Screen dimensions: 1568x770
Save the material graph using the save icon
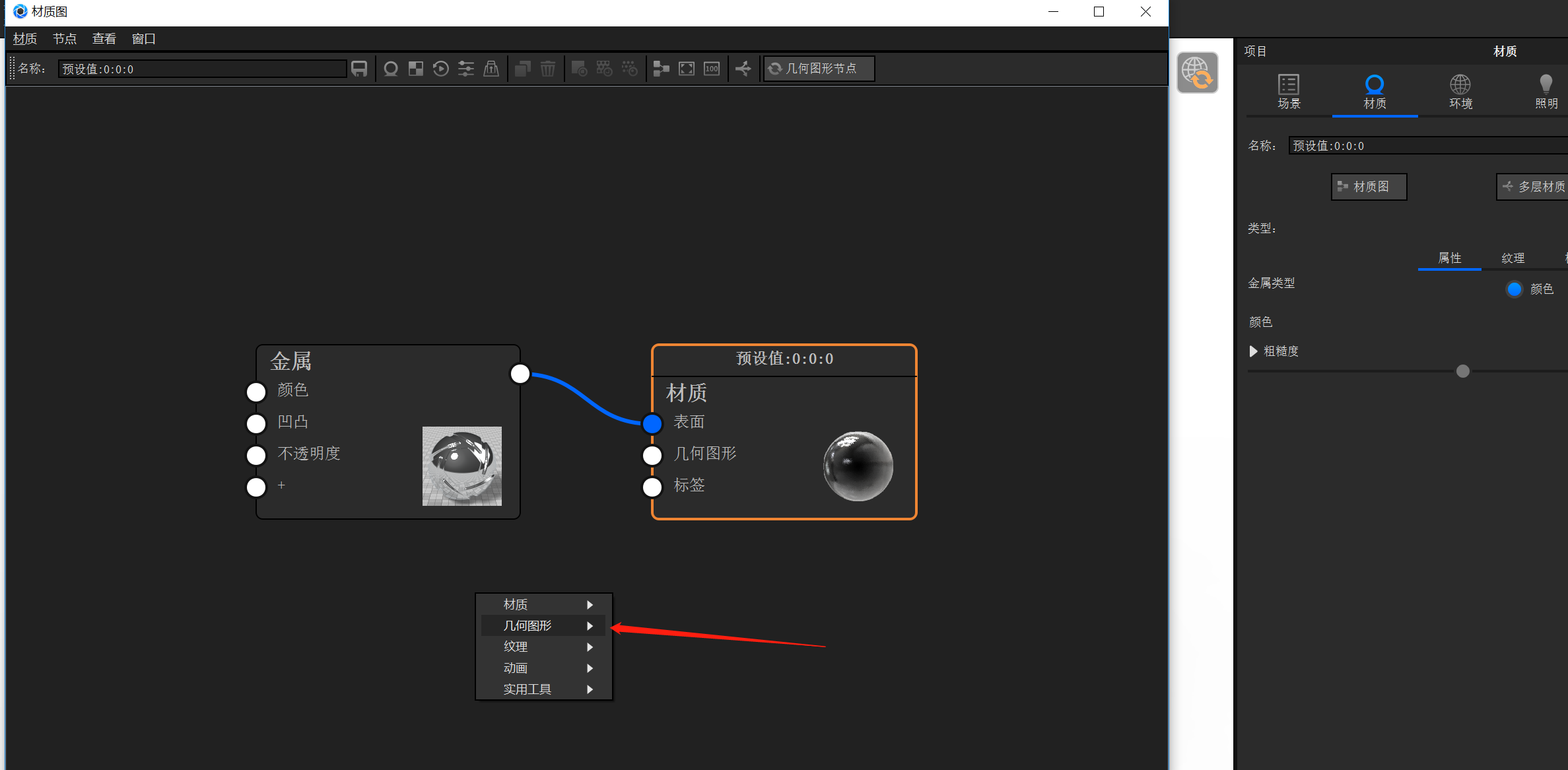(x=358, y=68)
